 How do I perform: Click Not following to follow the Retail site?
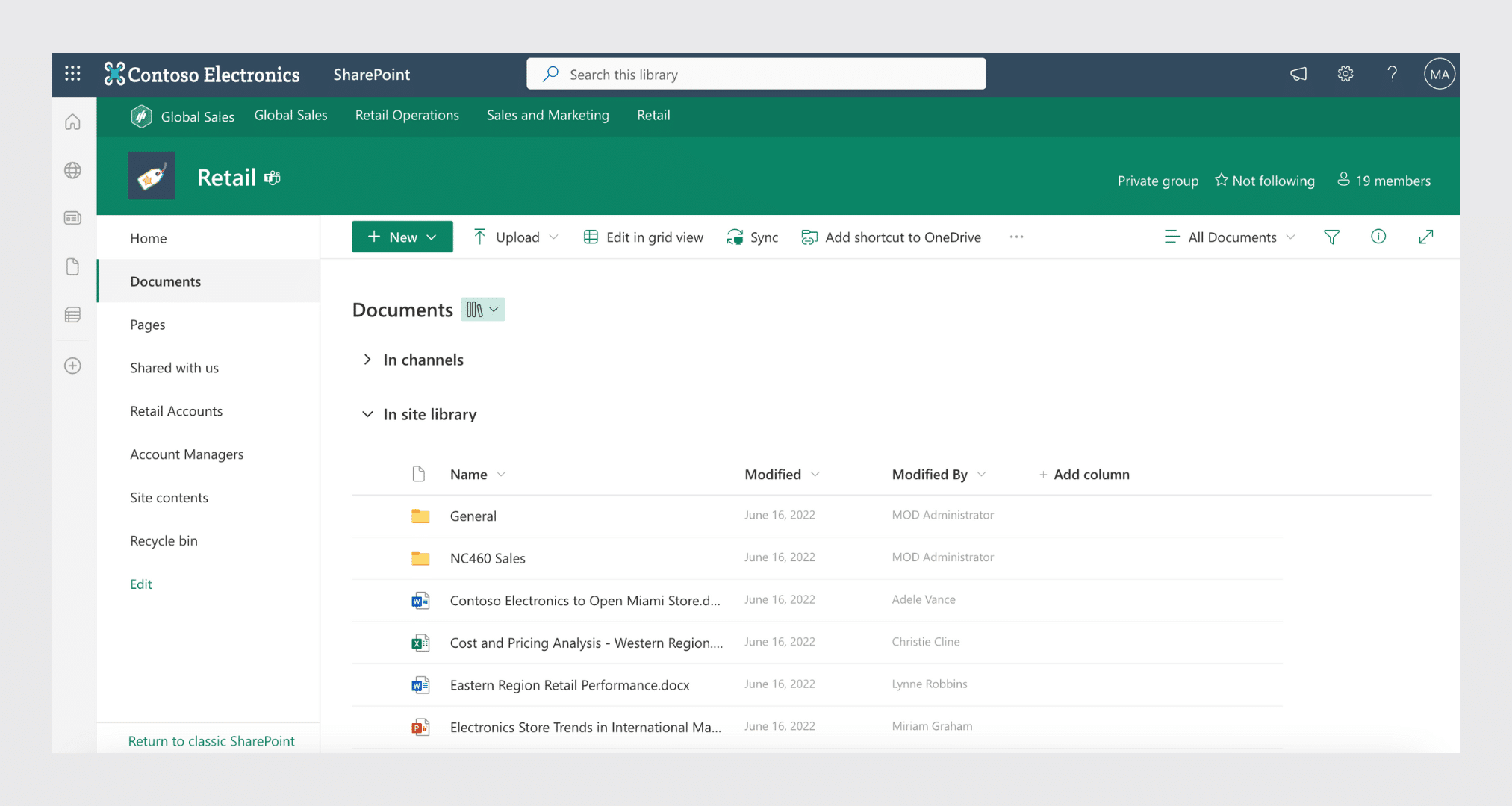pyautogui.click(x=1265, y=180)
